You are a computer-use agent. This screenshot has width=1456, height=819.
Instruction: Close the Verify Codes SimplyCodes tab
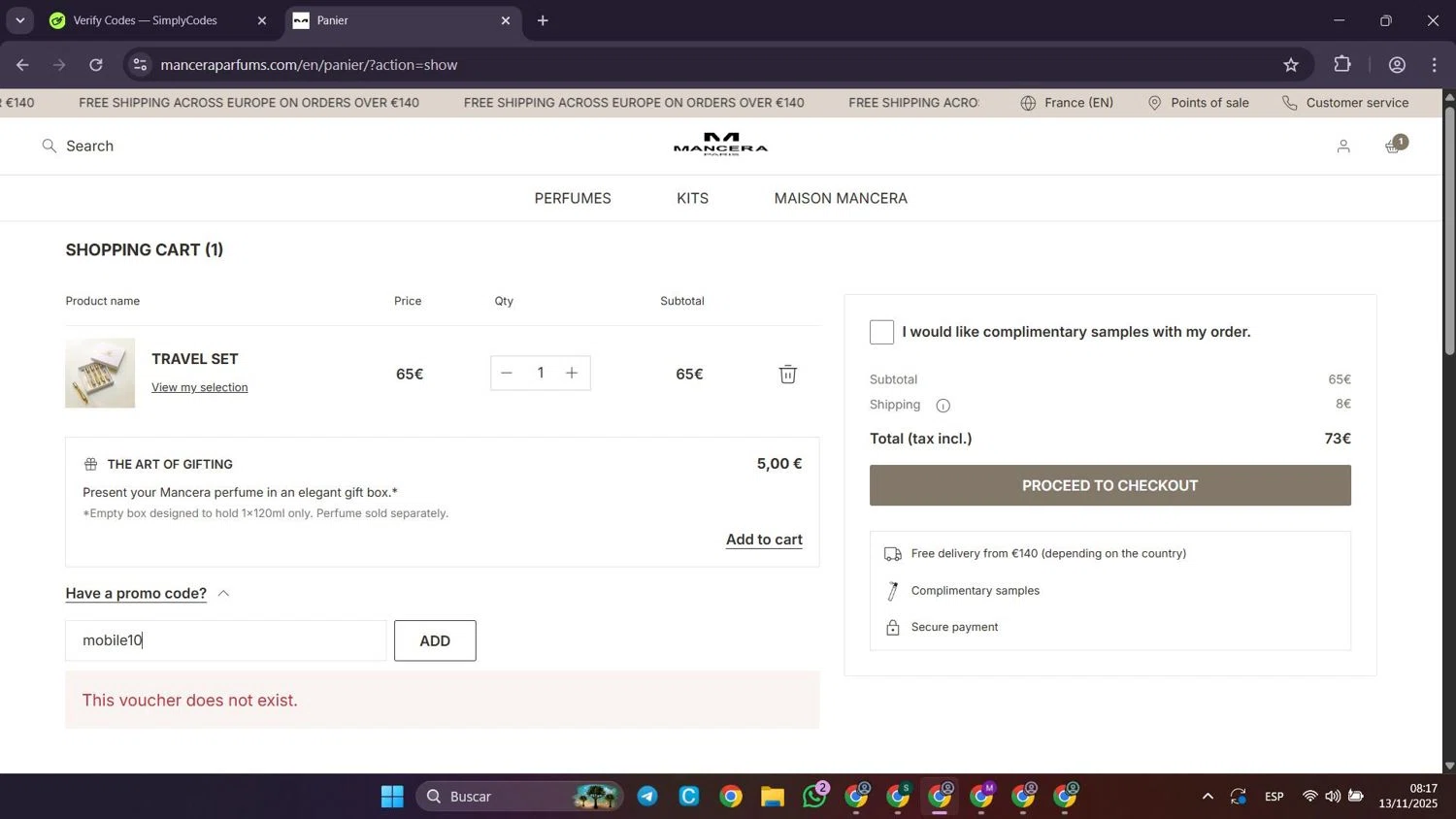pyautogui.click(x=261, y=20)
